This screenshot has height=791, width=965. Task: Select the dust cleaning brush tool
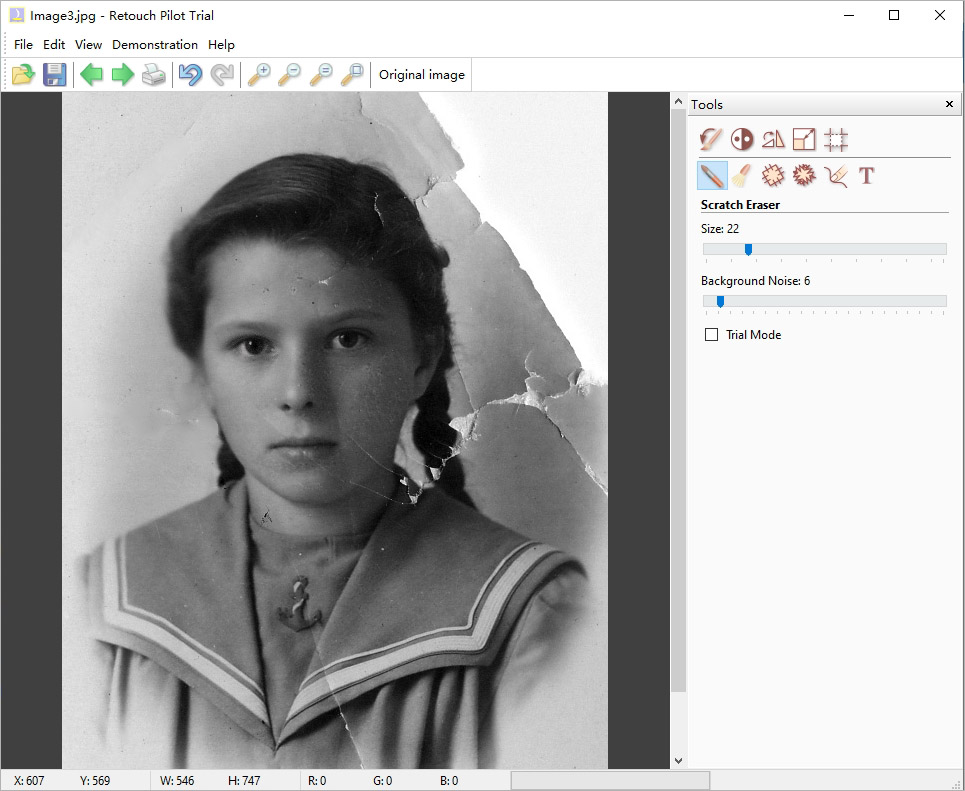[741, 176]
